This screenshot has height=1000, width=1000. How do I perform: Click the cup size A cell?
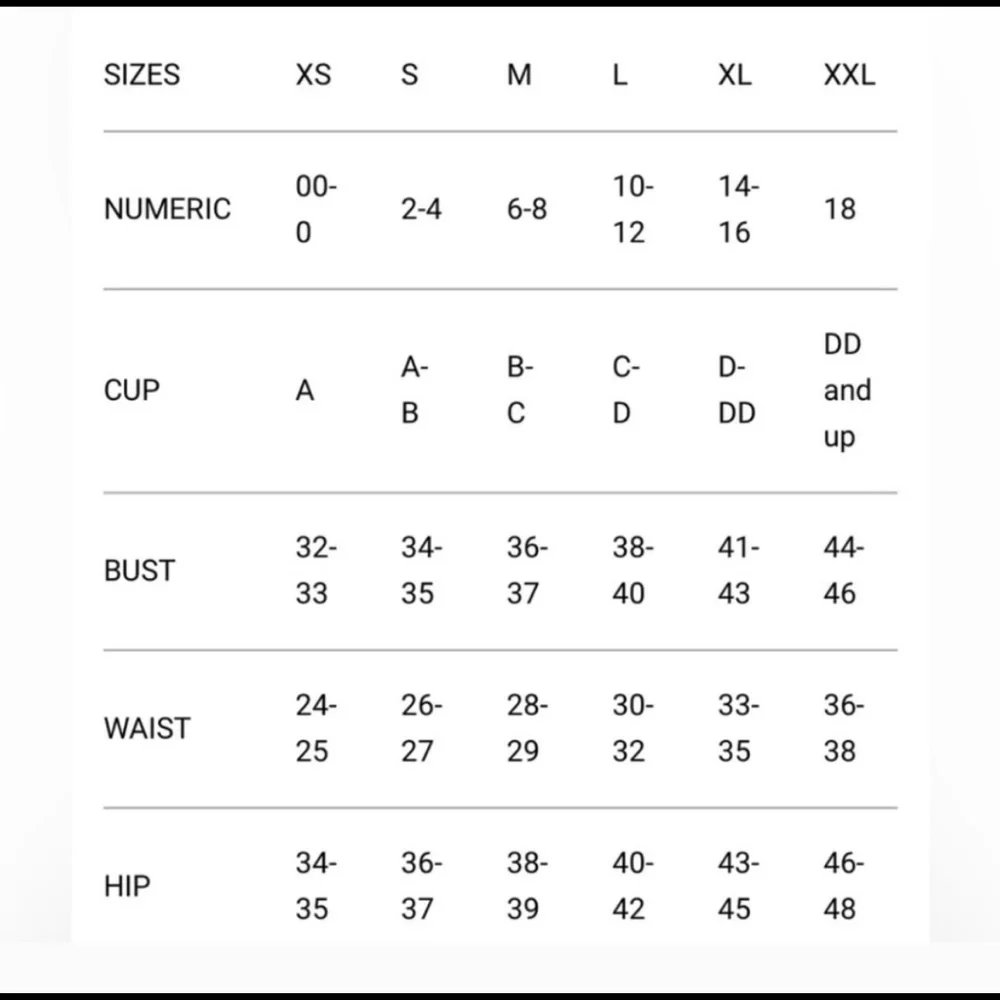305,390
